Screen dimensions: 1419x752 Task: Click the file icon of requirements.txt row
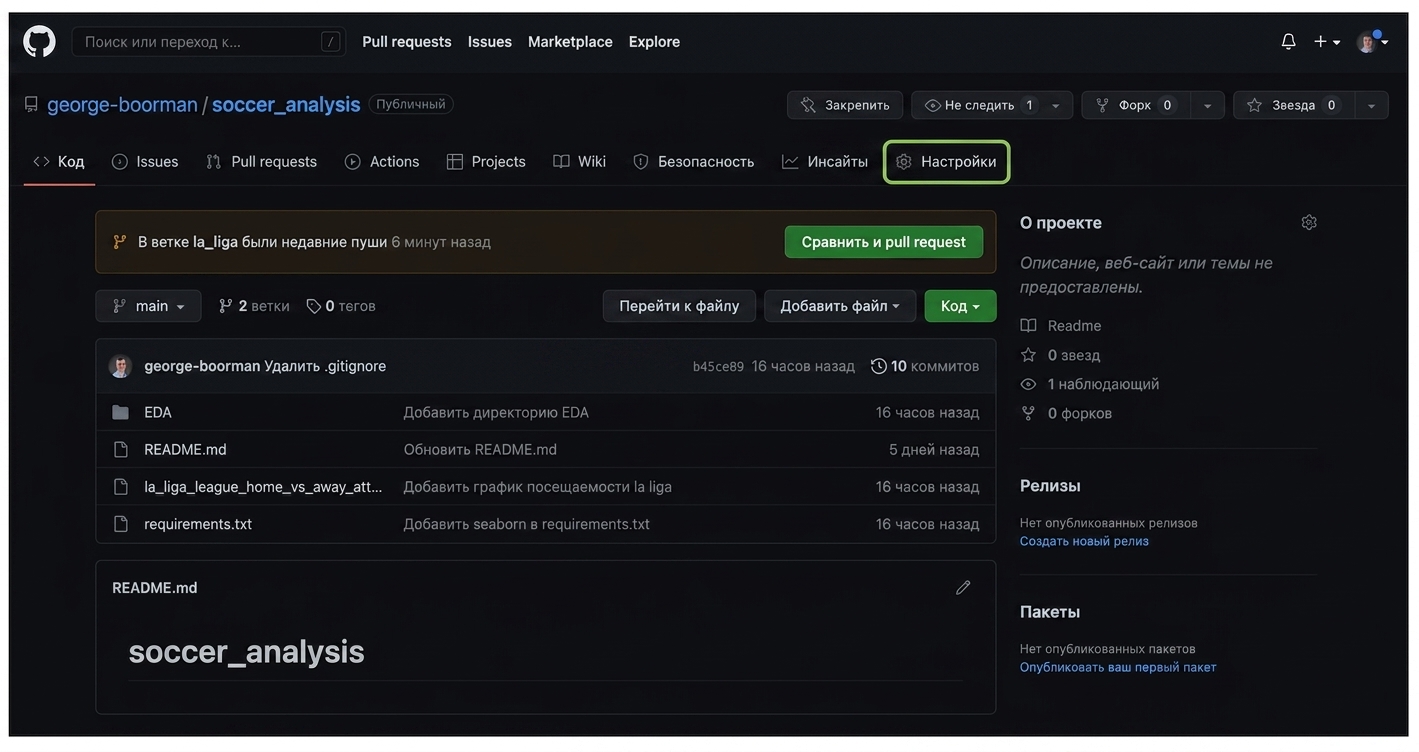click(x=121, y=524)
